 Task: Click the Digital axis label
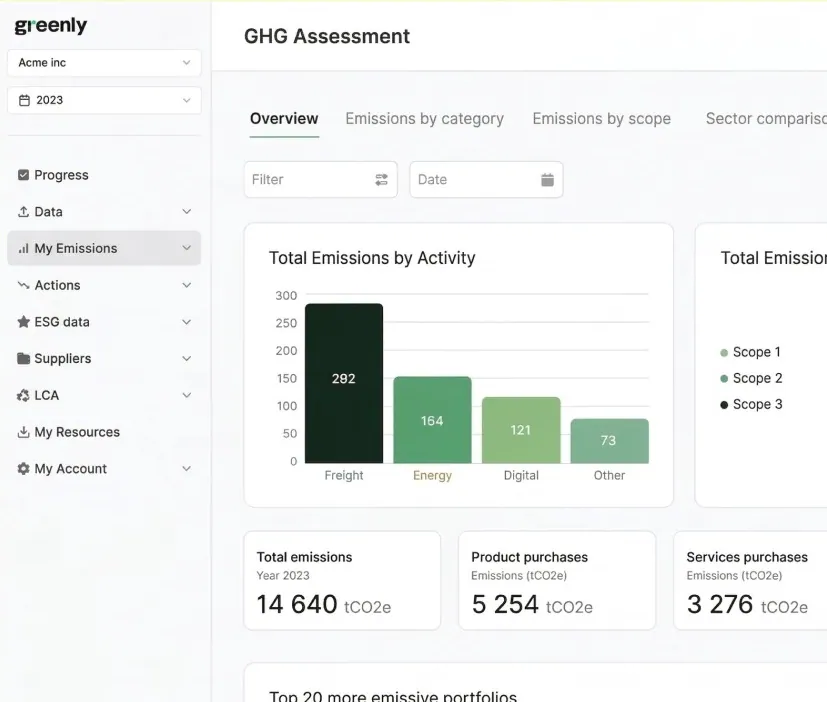pos(521,476)
